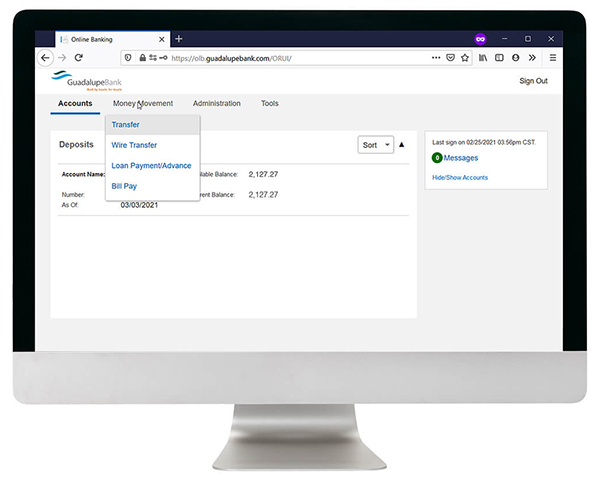The height and width of the screenshot is (485, 600).
Task: Click the As Of date 03/03/2021
Action: click(139, 205)
